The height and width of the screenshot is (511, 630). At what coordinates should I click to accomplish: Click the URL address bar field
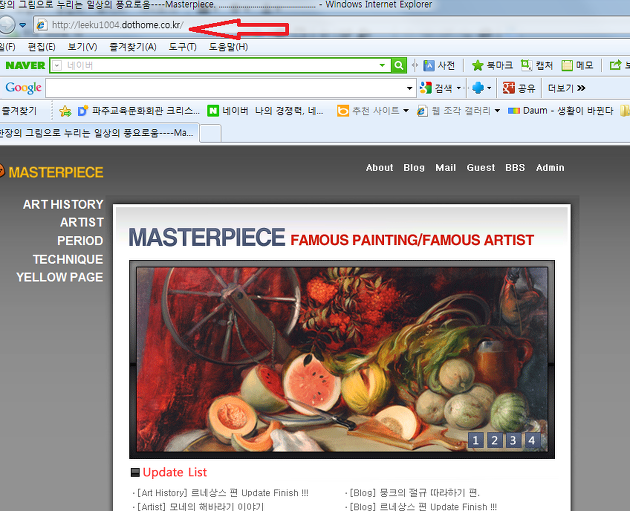pyautogui.click(x=333, y=25)
